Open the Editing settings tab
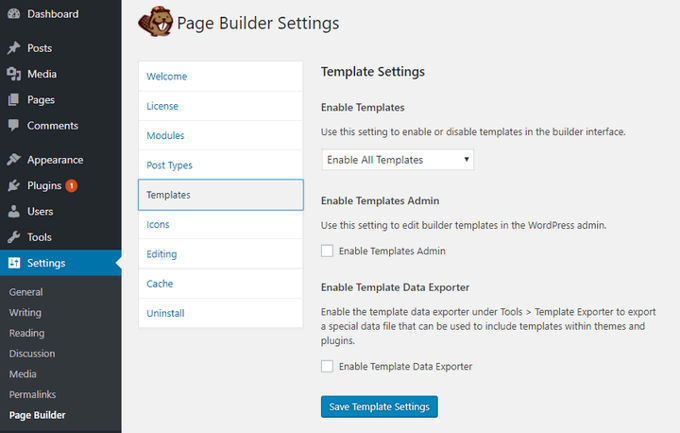Image resolution: width=680 pixels, height=433 pixels. (221, 254)
